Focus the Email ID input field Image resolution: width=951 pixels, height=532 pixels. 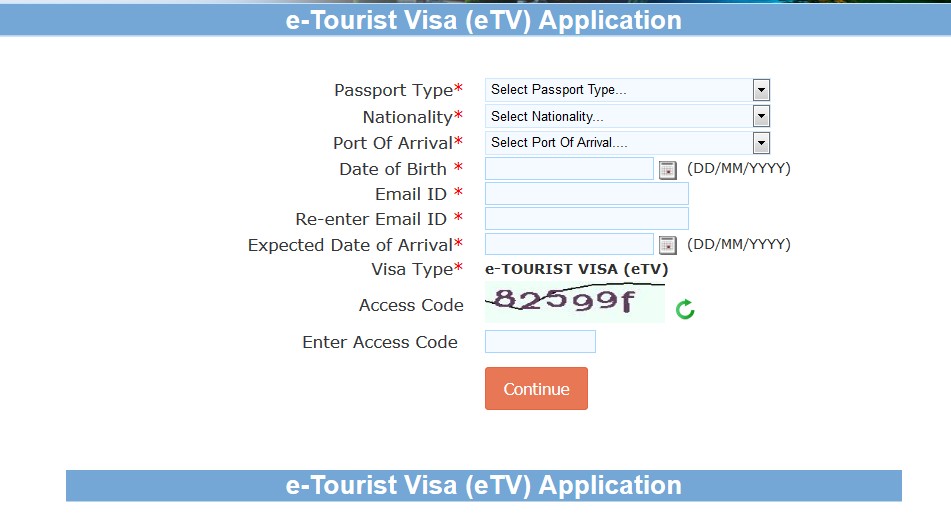[587, 194]
